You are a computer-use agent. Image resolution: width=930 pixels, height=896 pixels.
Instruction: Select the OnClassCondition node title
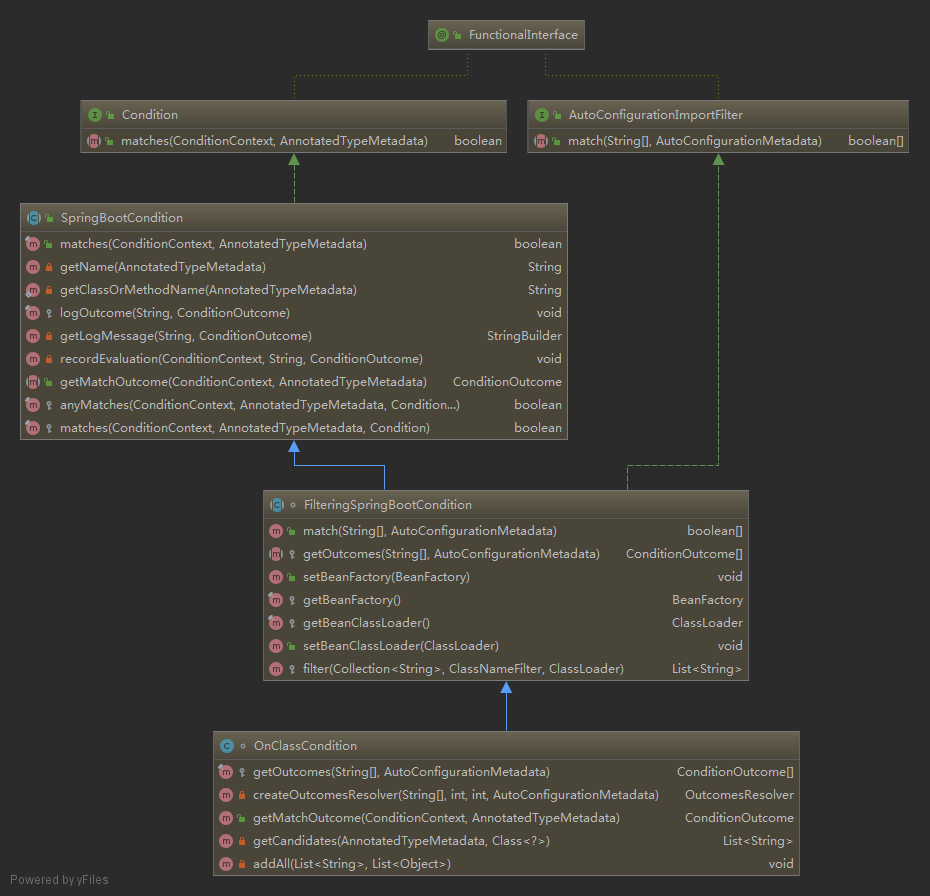click(x=305, y=746)
